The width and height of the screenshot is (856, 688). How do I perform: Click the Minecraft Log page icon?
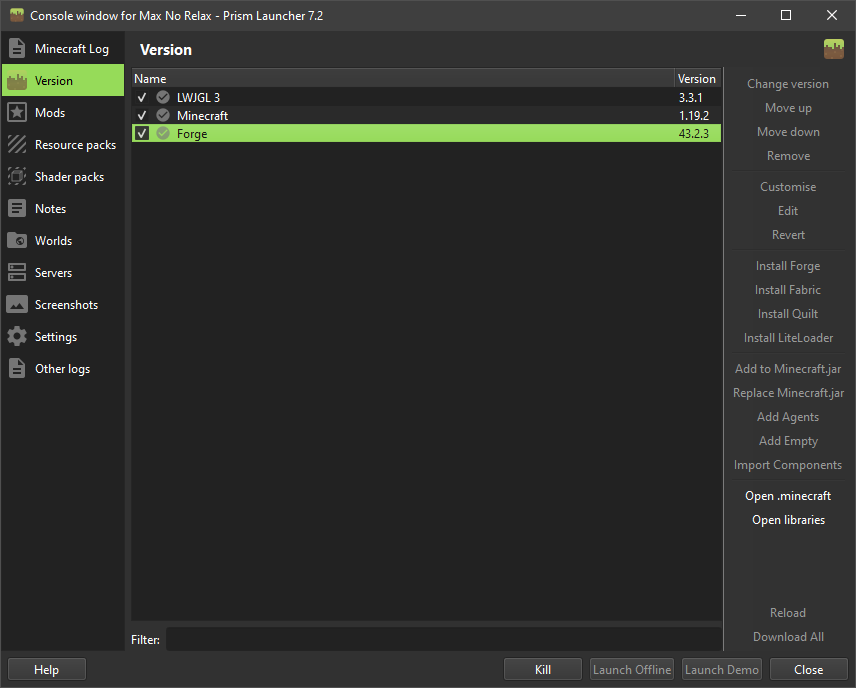tap(17, 49)
